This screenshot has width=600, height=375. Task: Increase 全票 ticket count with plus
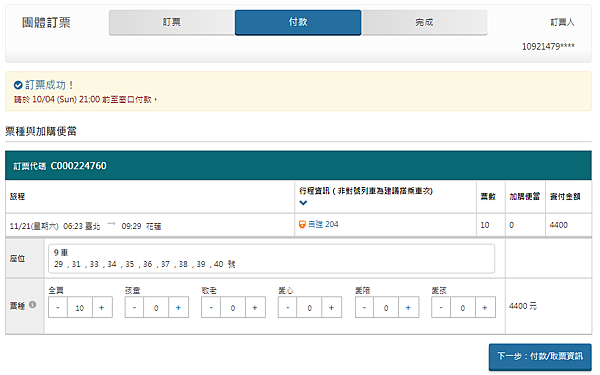(102, 307)
